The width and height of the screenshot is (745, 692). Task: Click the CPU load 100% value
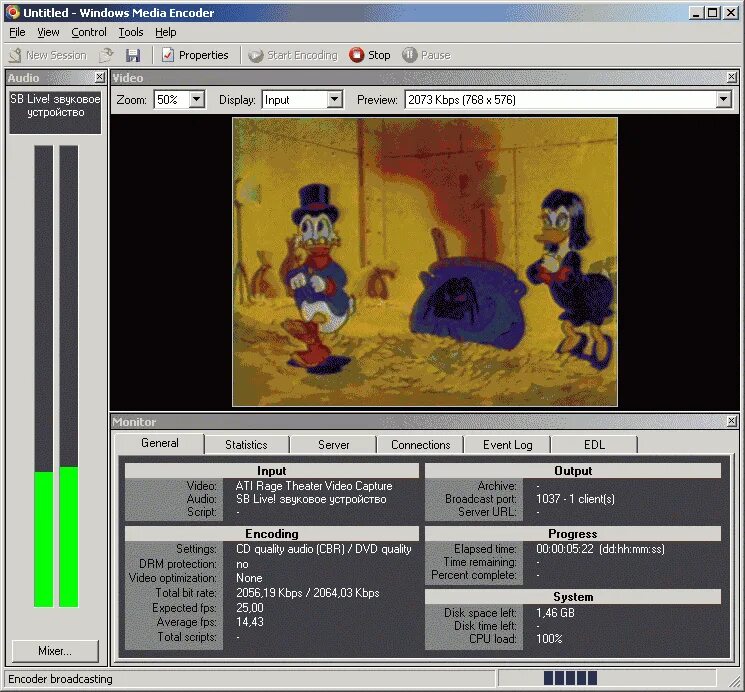point(549,639)
